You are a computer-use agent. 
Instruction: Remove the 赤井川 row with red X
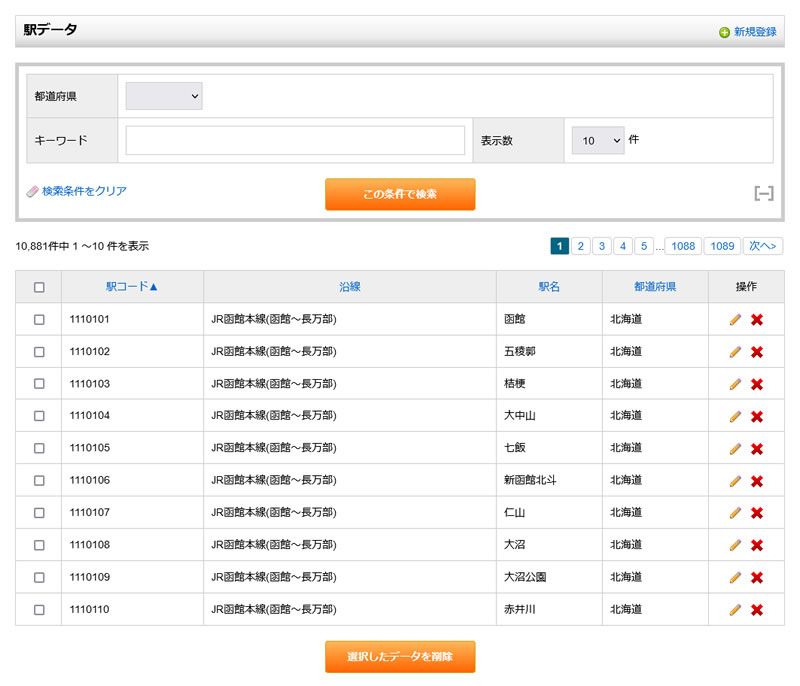757,610
